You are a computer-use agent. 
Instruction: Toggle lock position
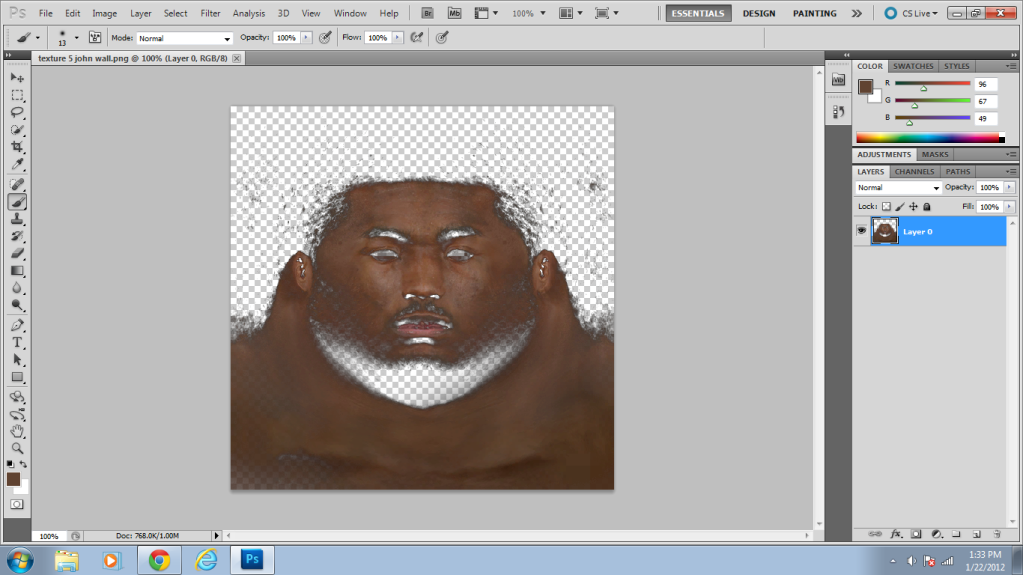(913, 206)
